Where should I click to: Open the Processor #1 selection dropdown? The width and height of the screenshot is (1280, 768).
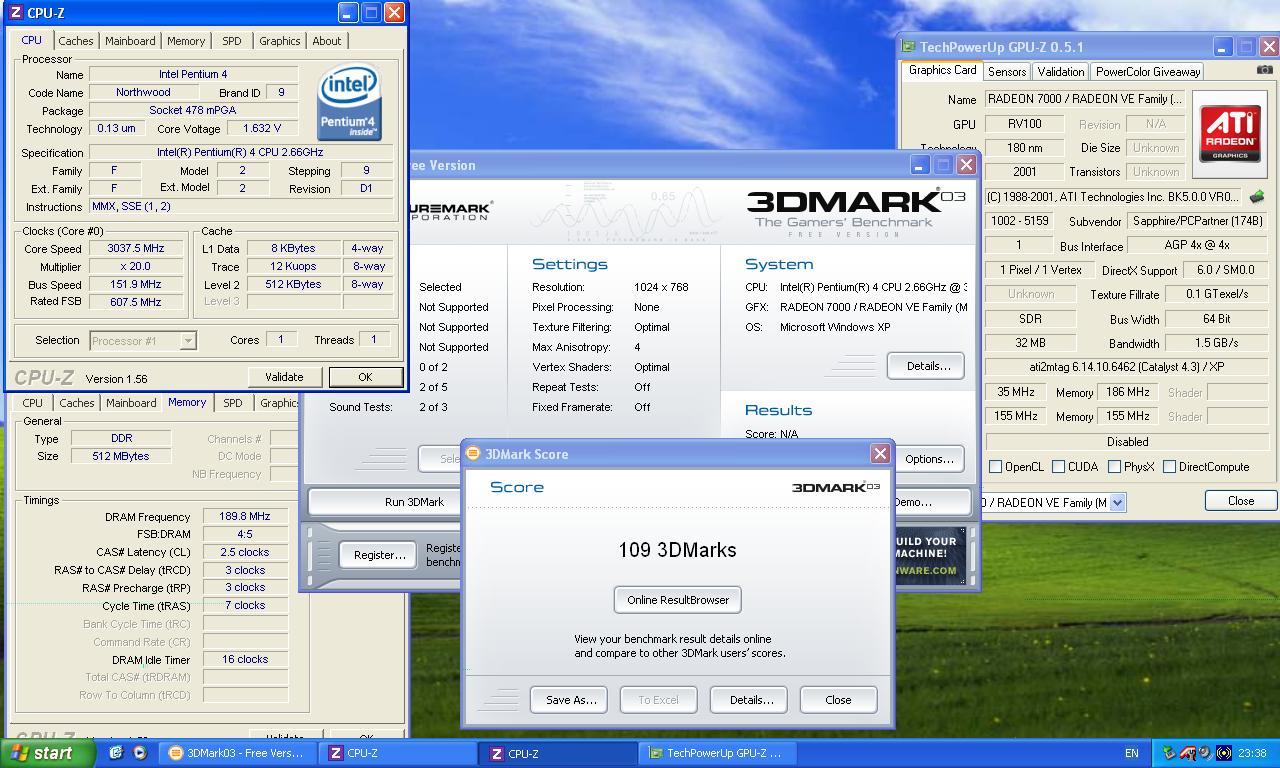187,341
